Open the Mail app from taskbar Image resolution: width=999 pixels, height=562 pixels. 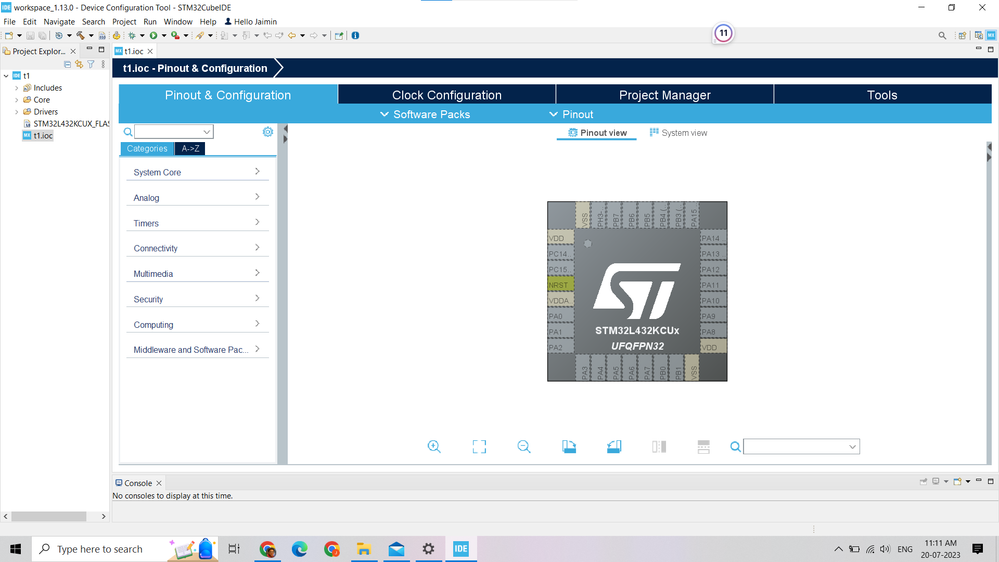point(396,549)
